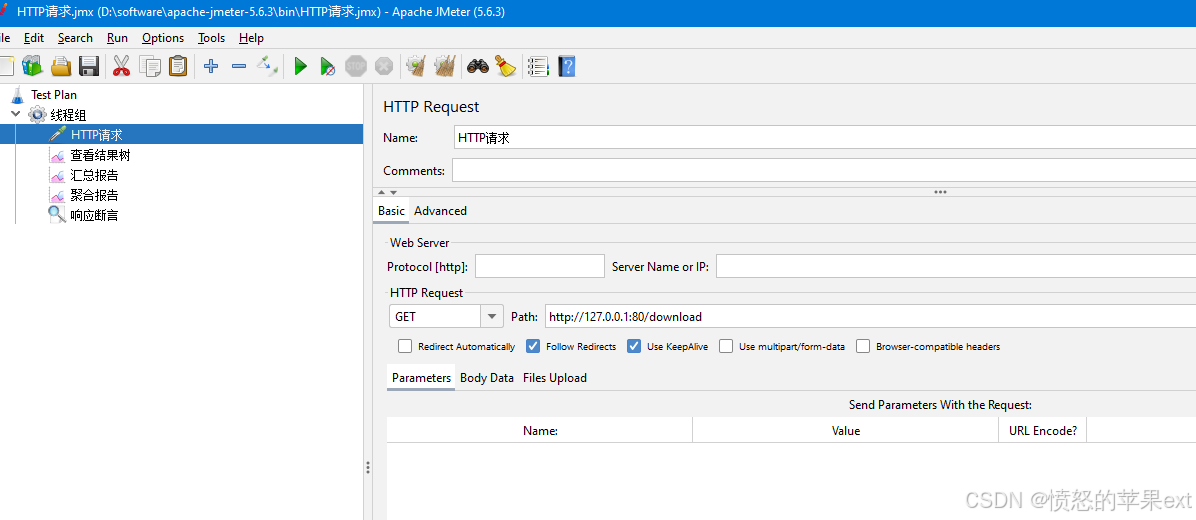The image size is (1196, 520).
Task: Select 汇总报告 in the tree
Action: 94,175
